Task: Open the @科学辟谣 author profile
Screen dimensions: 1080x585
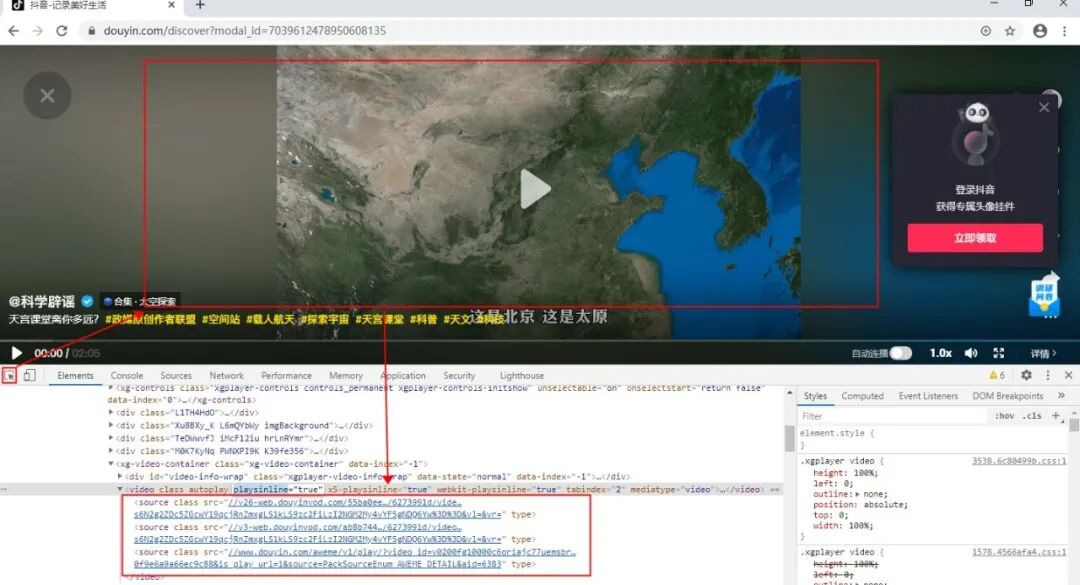Action: 41,301
